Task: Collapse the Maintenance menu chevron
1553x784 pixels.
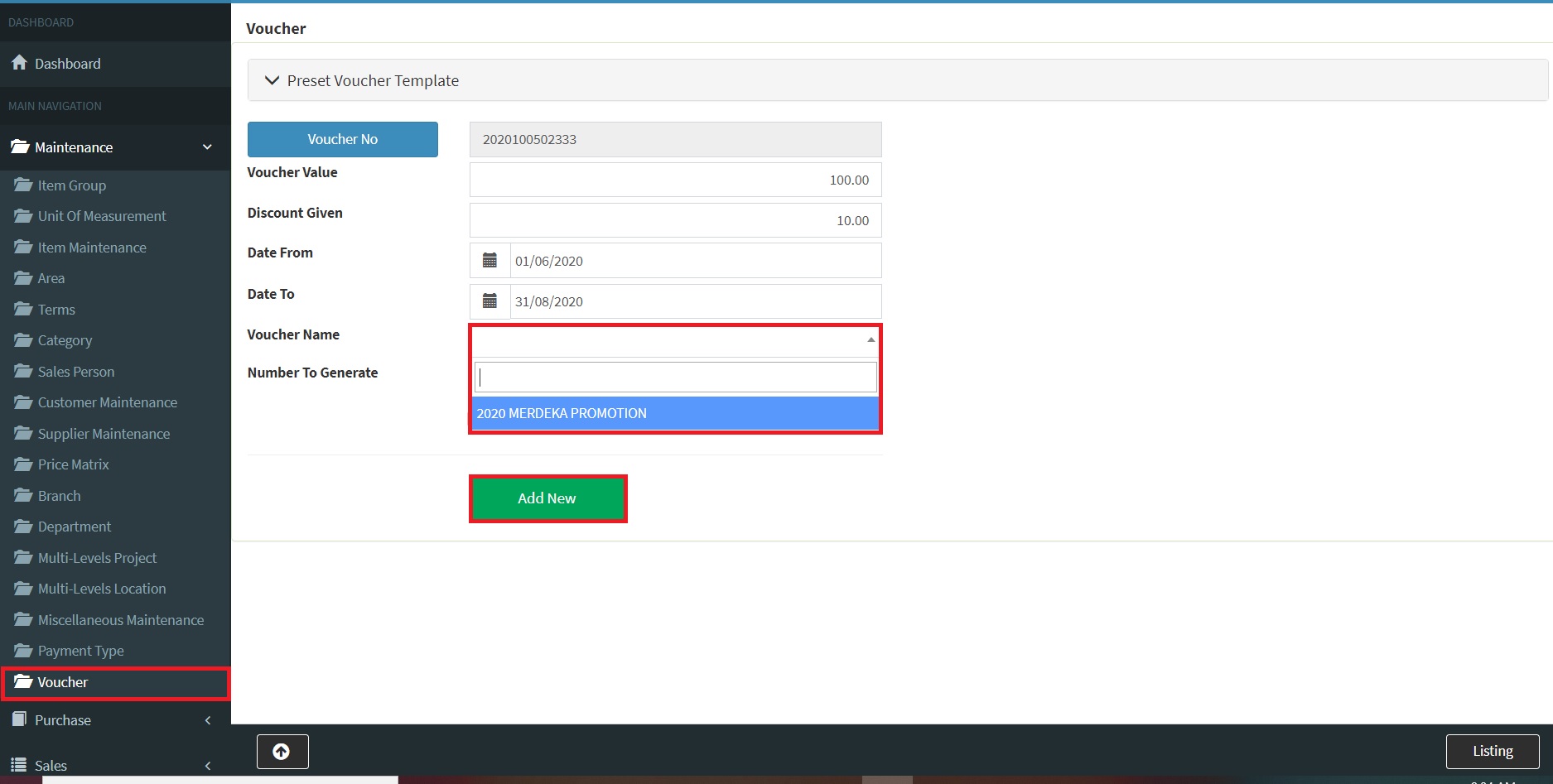Action: coord(207,147)
